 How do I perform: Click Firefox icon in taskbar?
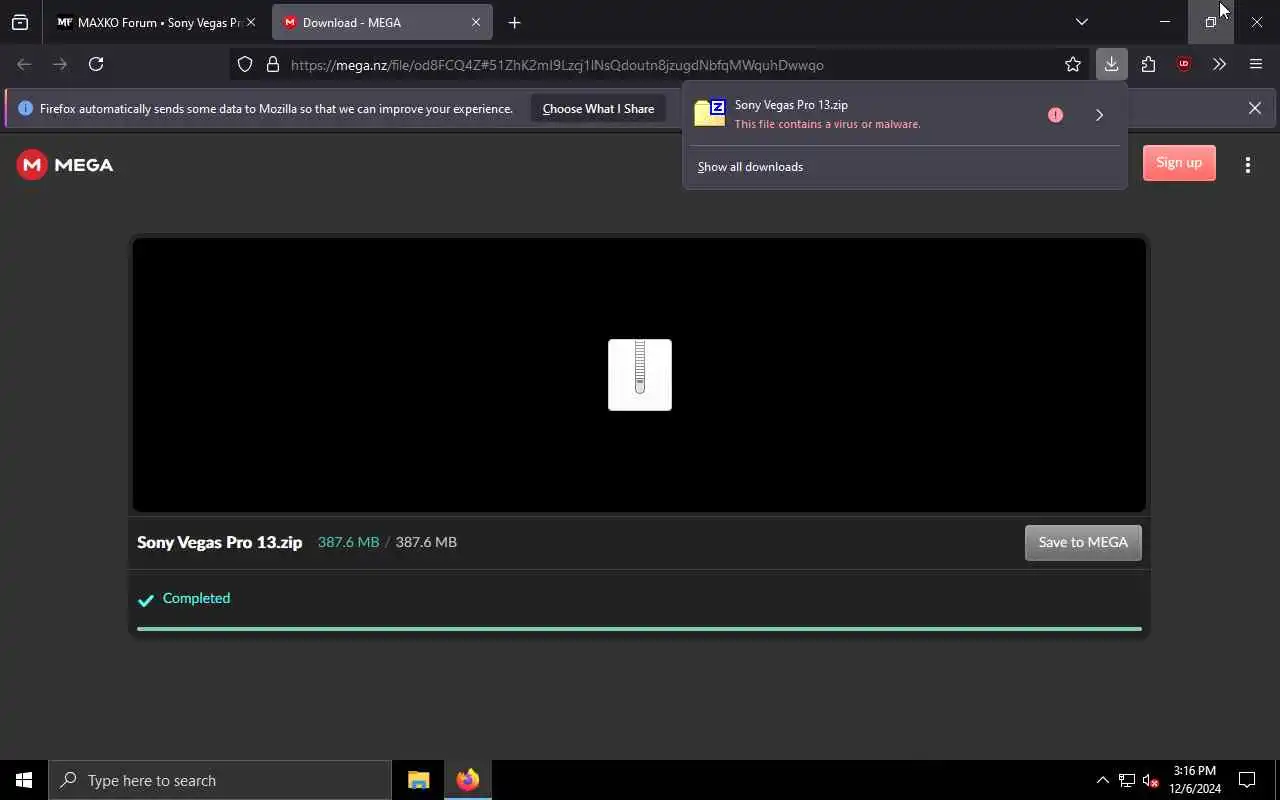[467, 780]
